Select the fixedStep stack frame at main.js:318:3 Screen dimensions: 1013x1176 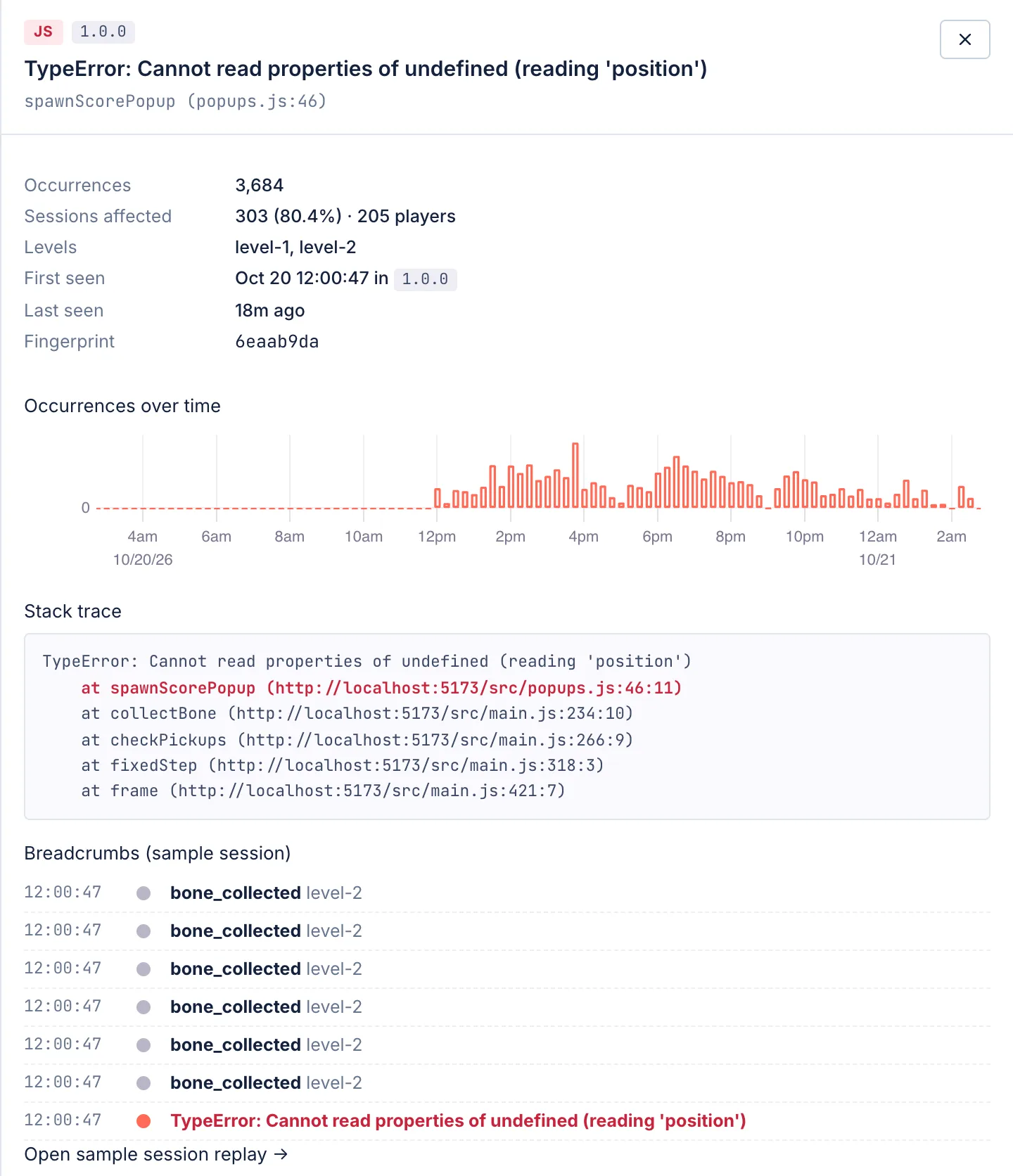[343, 765]
